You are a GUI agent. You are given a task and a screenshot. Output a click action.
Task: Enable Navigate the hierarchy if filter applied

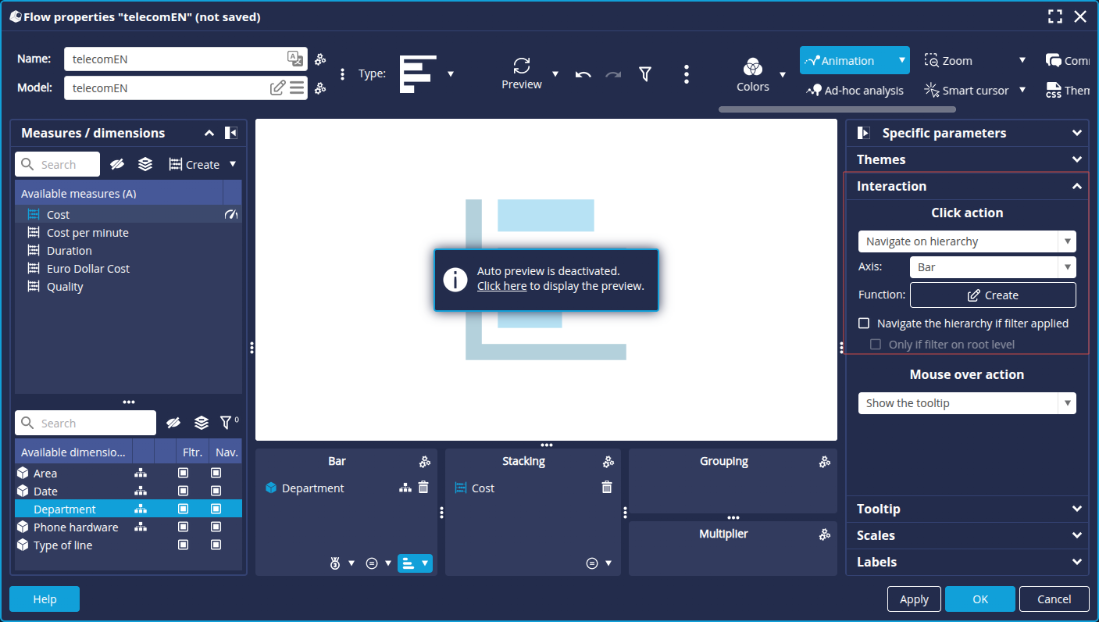(864, 323)
